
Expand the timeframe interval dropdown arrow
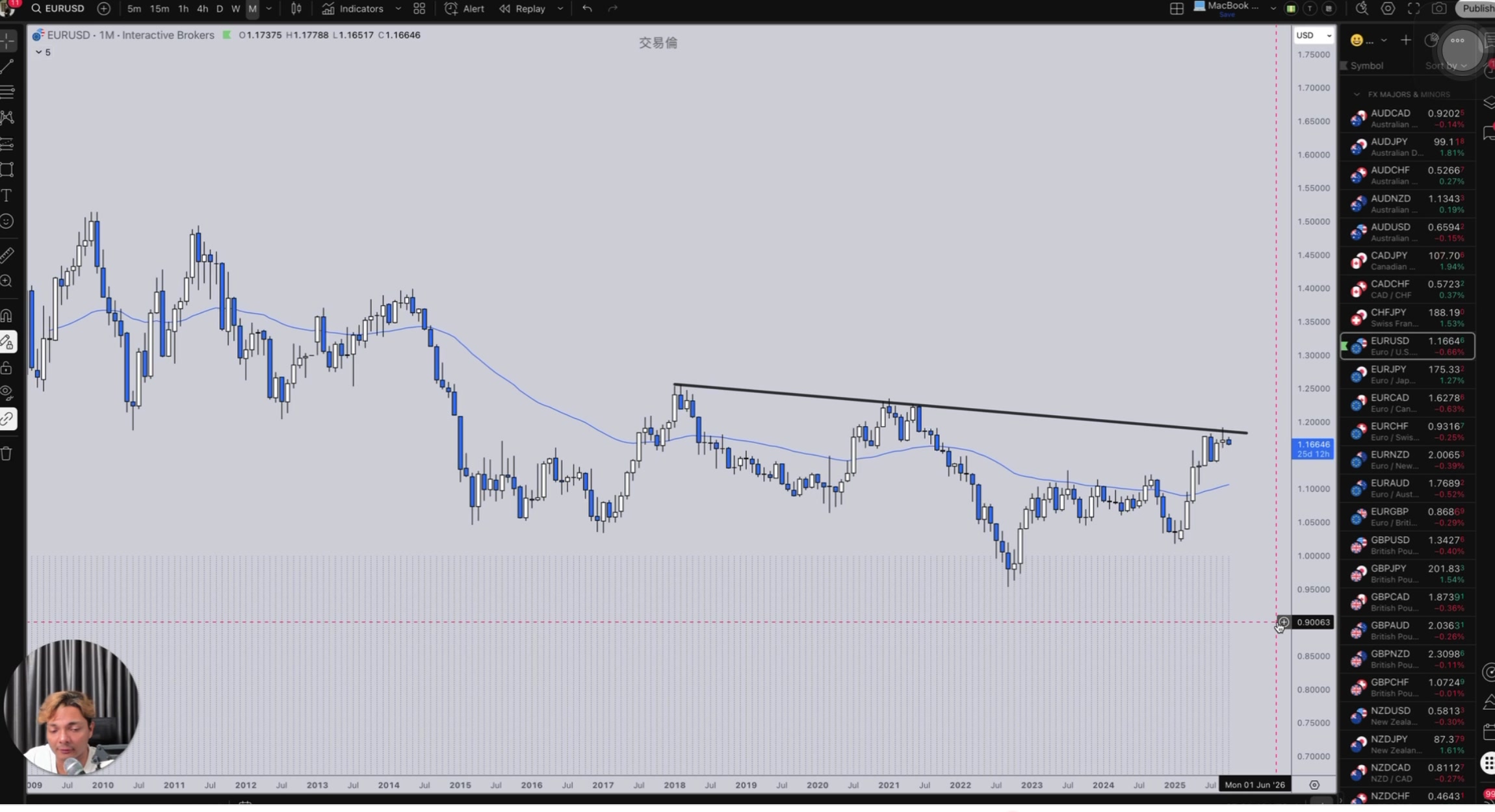click(x=269, y=8)
